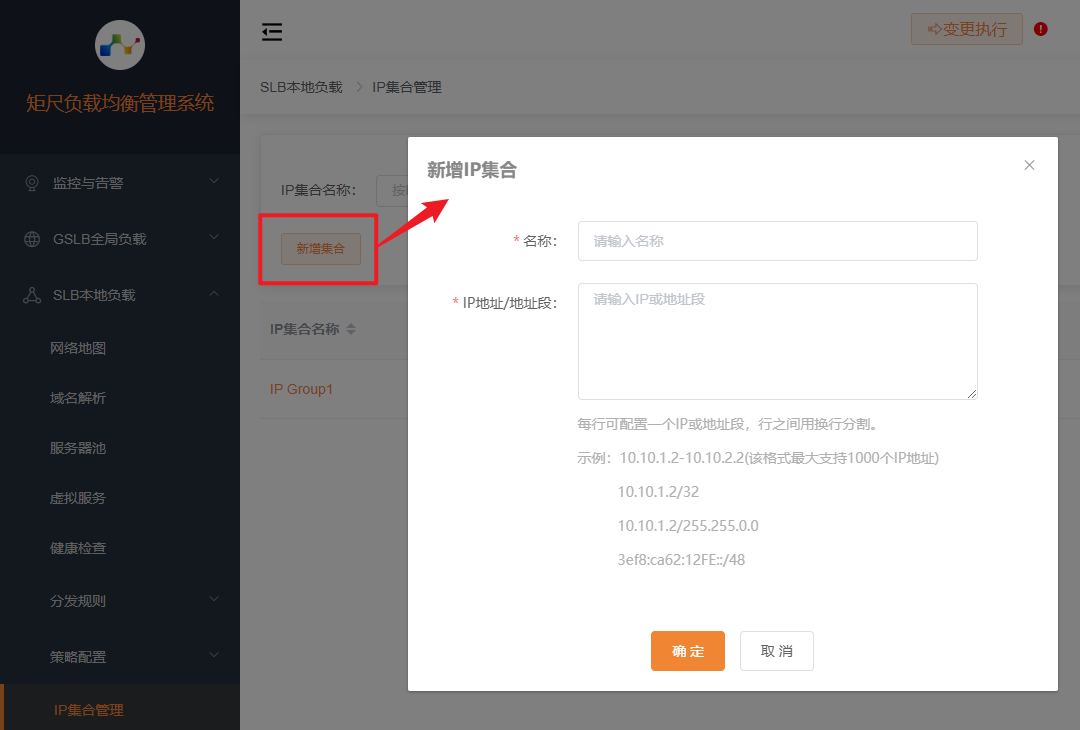
Task: Click the location pin icon beside 监控与告警
Action: click(34, 182)
